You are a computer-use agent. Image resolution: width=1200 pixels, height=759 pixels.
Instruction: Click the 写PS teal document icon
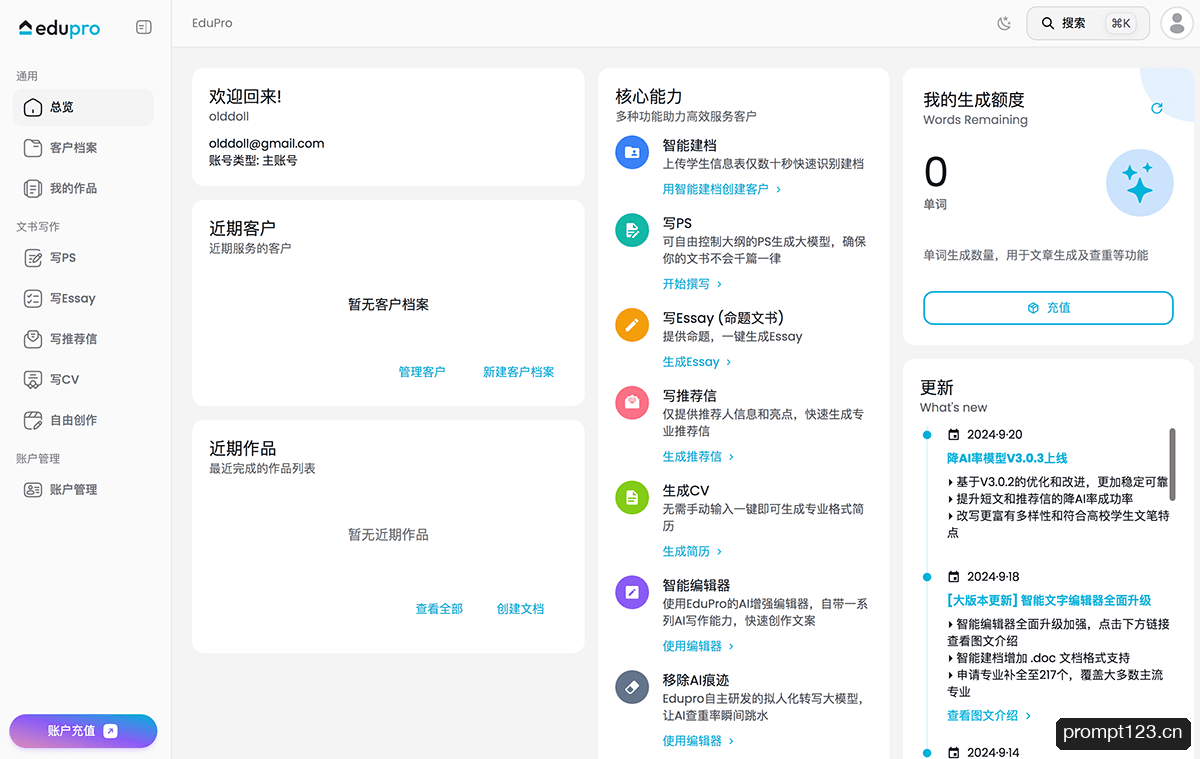pyautogui.click(x=632, y=231)
